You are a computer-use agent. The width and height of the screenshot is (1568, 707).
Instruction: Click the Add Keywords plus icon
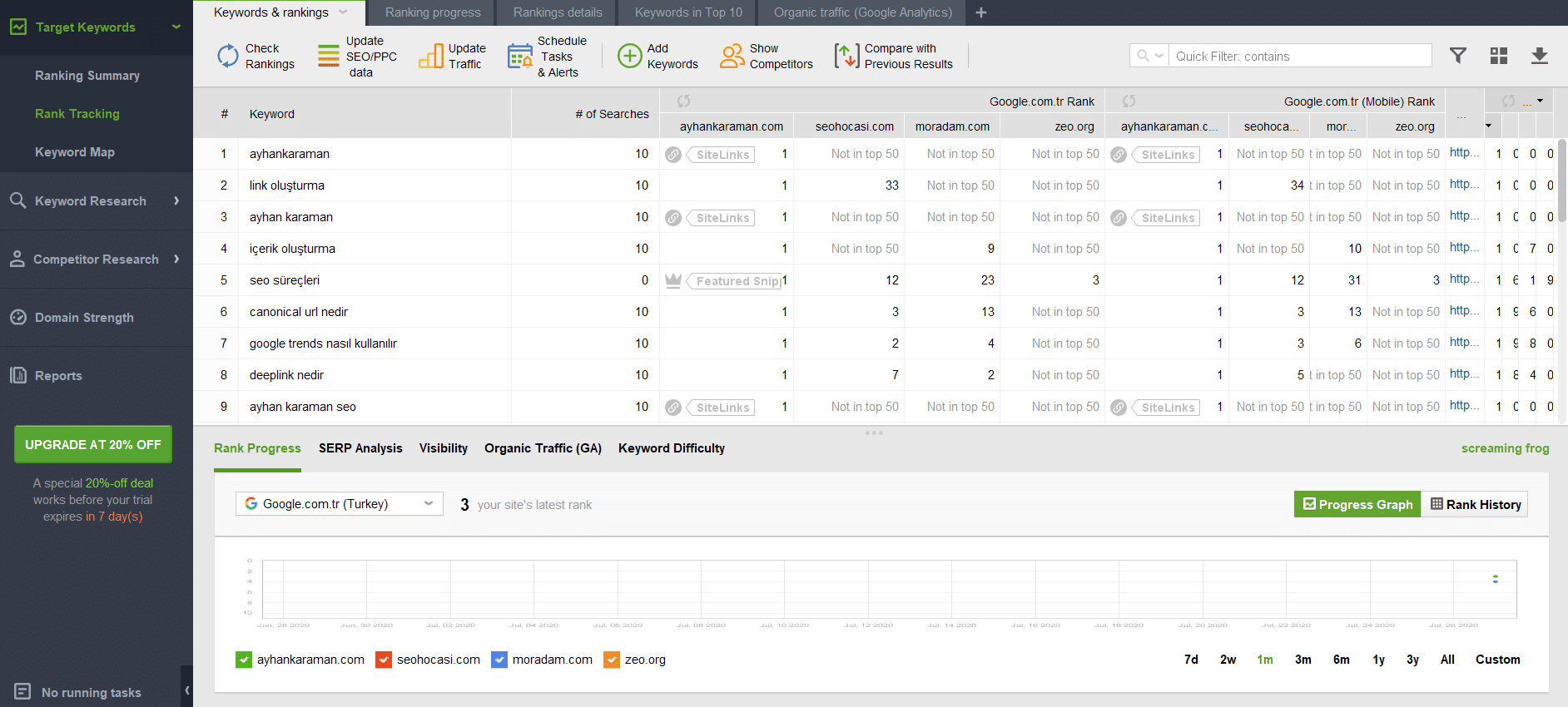coord(630,56)
